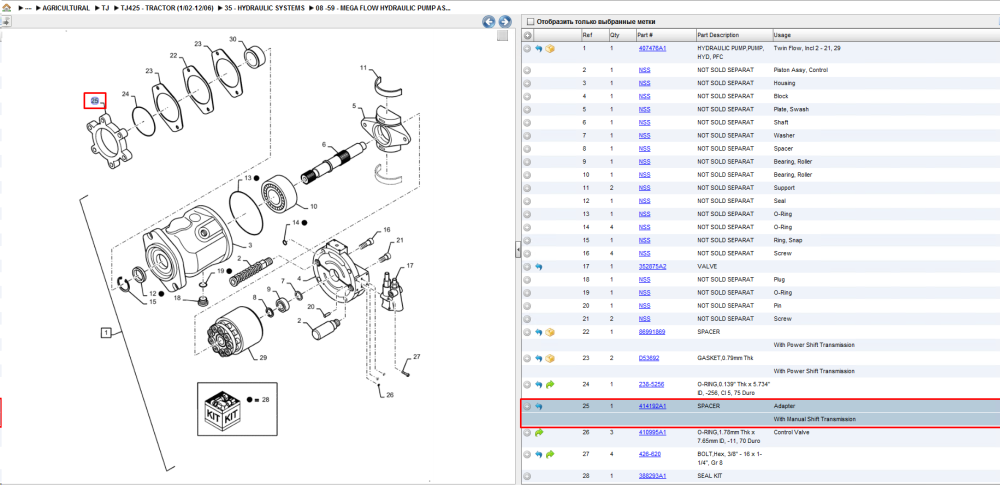
Task: Open the previous diagram with left arrow
Action: coord(489,22)
